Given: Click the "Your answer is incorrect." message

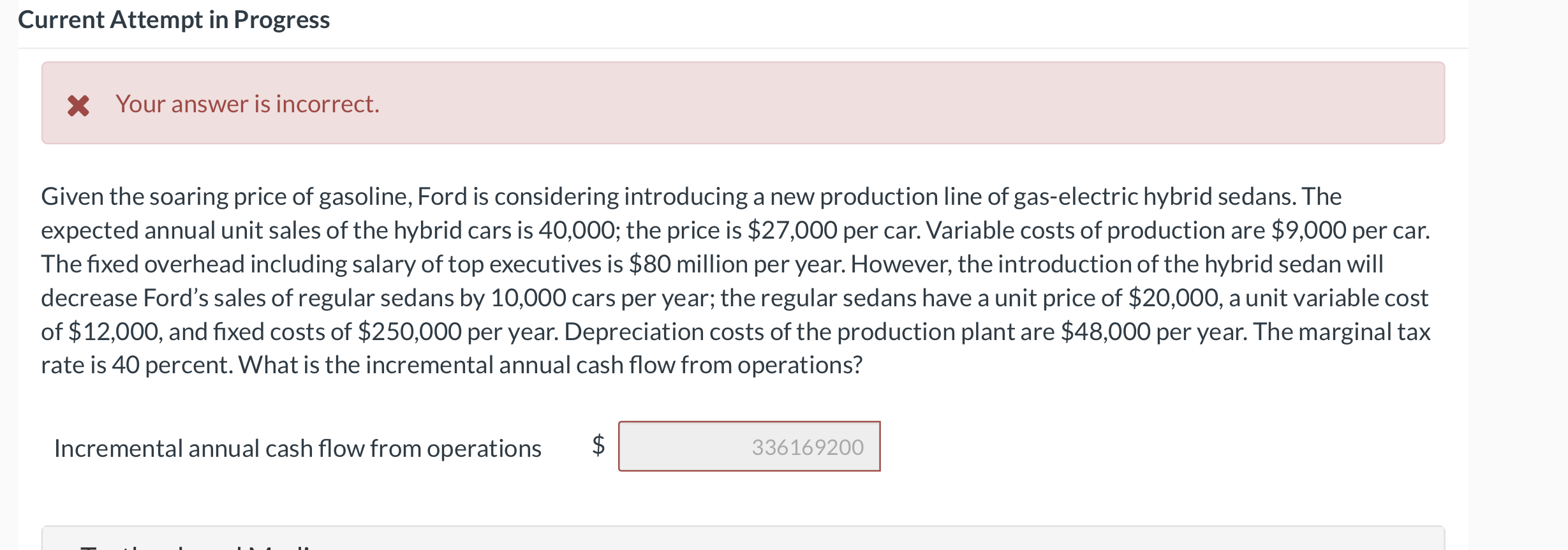Looking at the screenshot, I should point(248,104).
